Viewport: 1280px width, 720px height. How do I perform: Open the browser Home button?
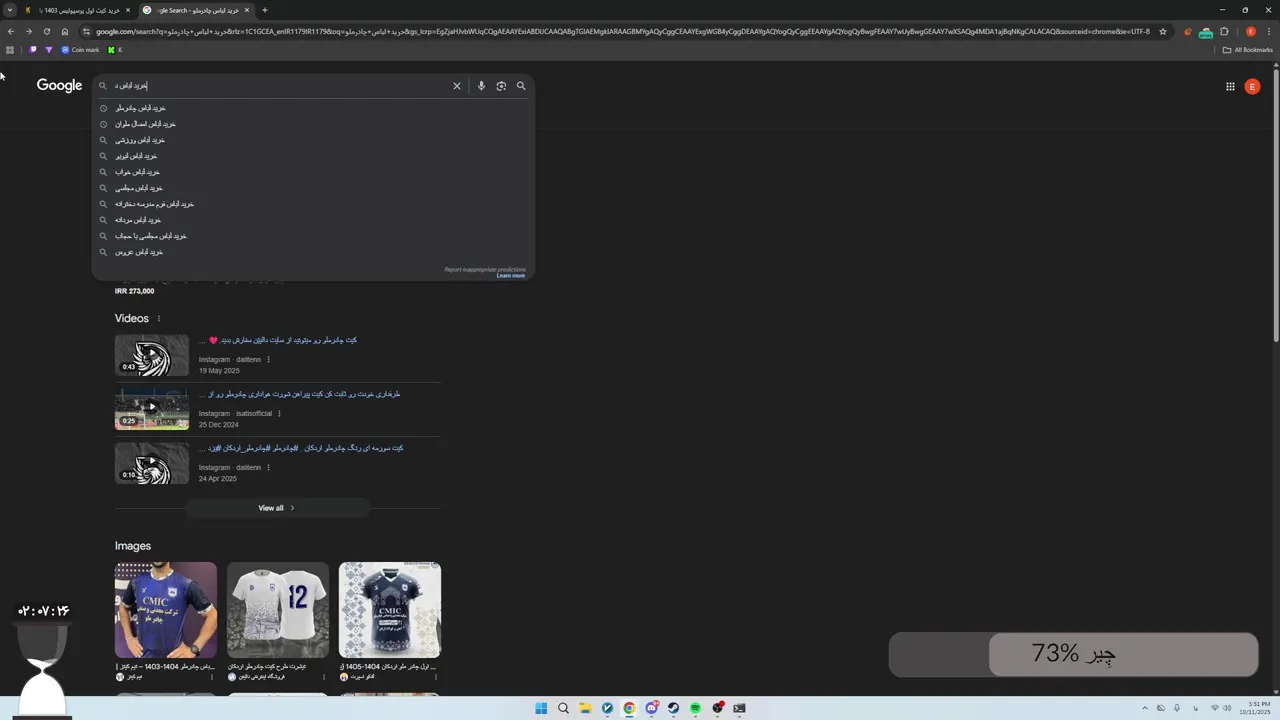coord(65,31)
